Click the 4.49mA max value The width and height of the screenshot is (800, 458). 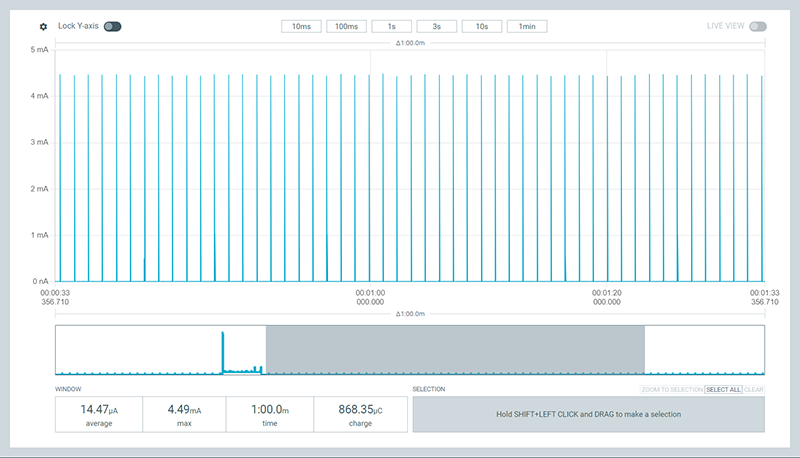(x=184, y=410)
